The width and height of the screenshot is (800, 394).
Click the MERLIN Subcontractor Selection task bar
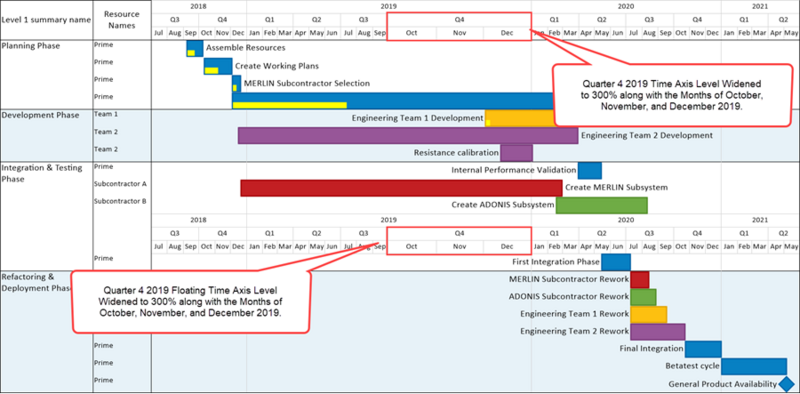click(x=237, y=84)
